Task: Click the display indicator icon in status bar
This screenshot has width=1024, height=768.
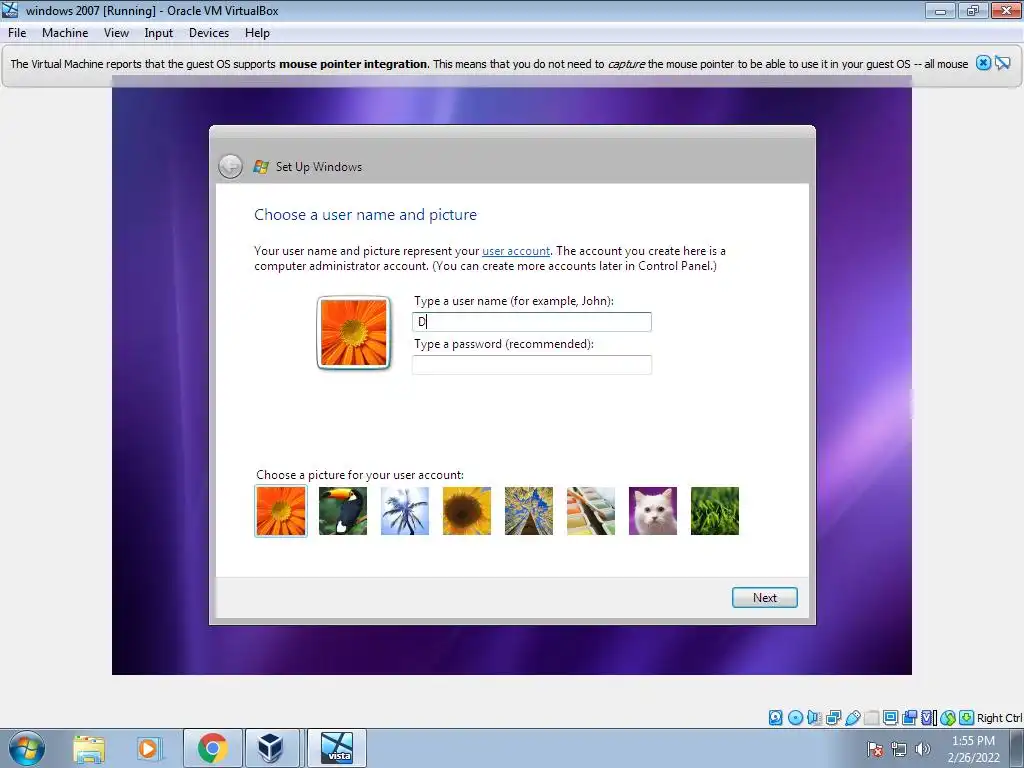Action: pos(890,718)
